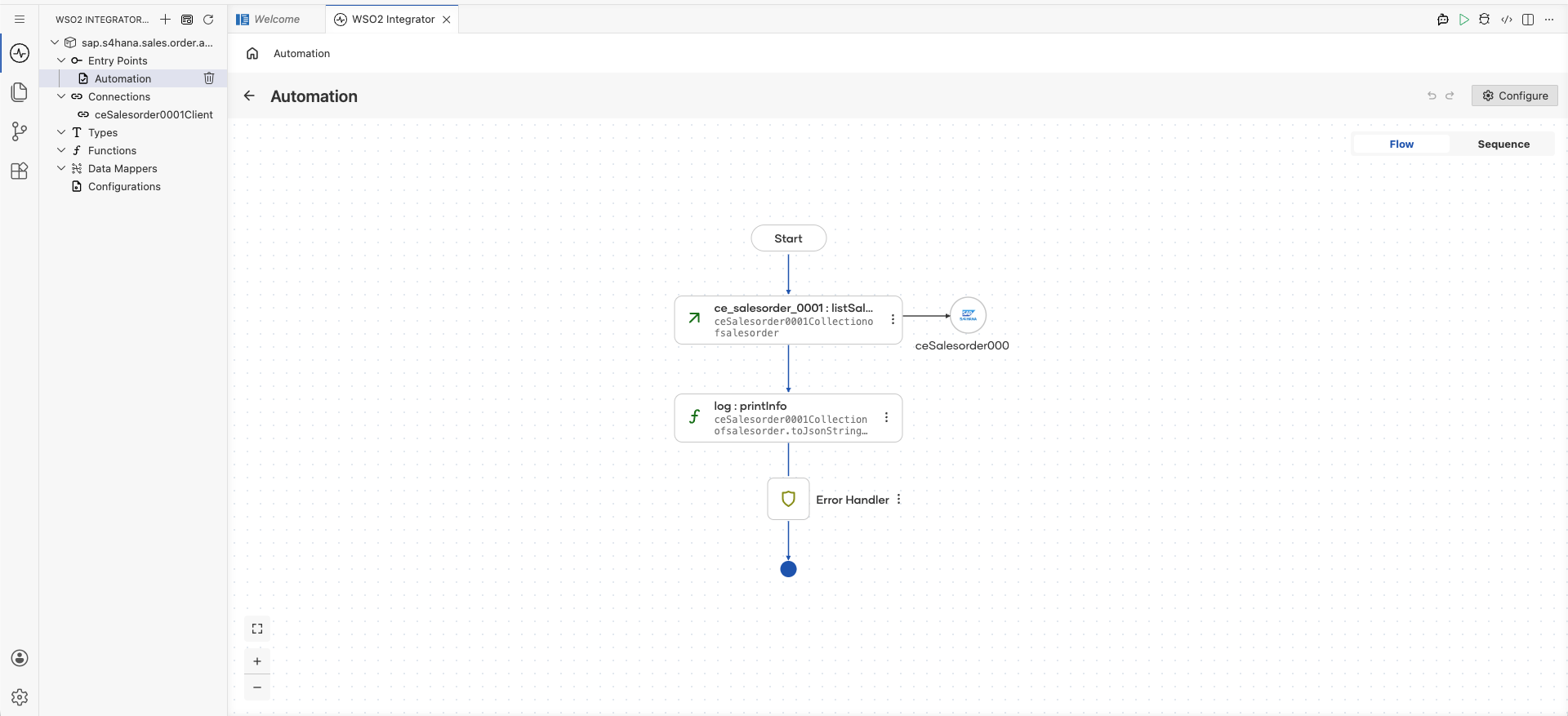Open the Configurations item

[124, 186]
